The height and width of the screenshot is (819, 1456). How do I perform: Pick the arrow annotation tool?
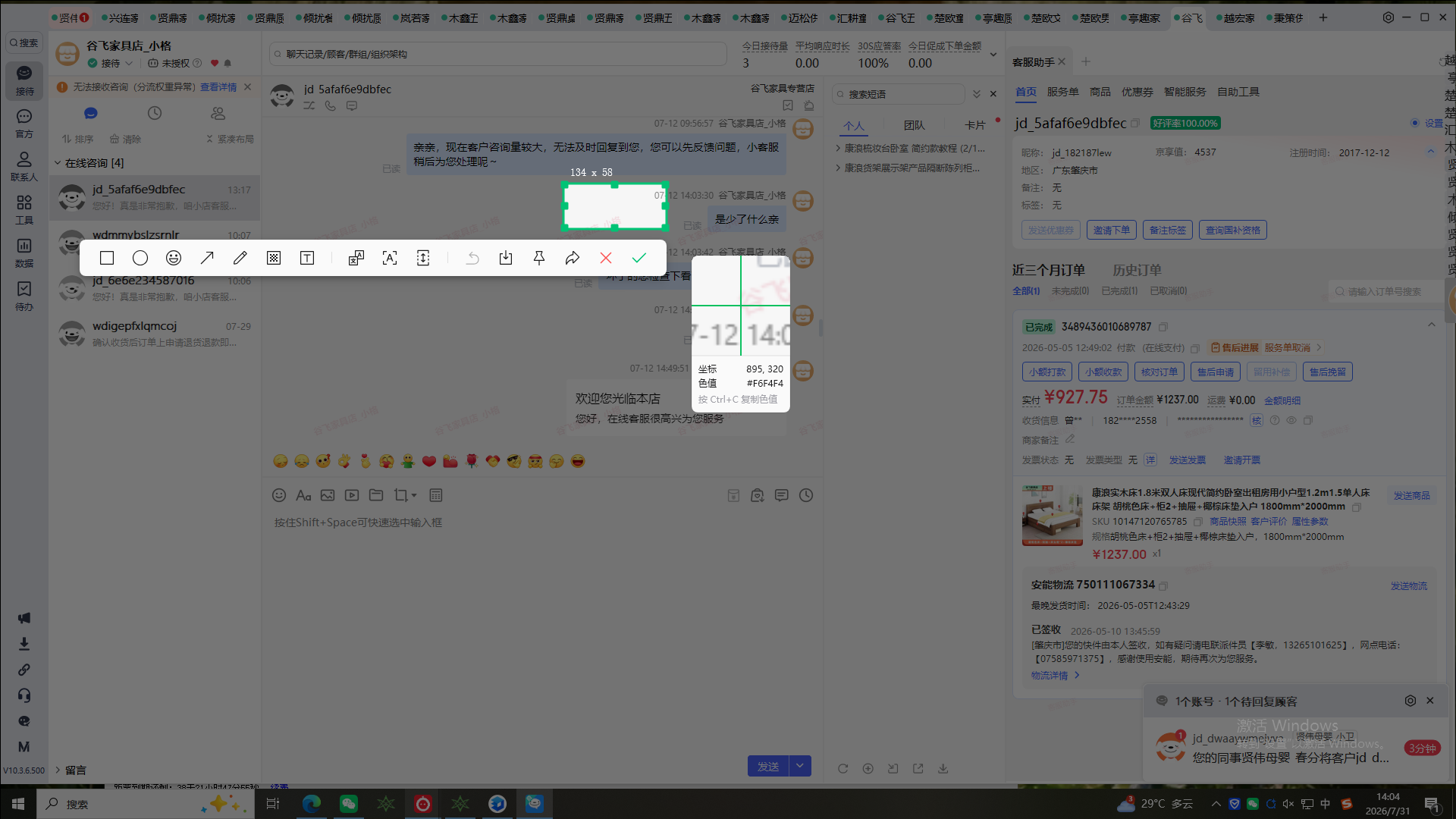(x=207, y=259)
